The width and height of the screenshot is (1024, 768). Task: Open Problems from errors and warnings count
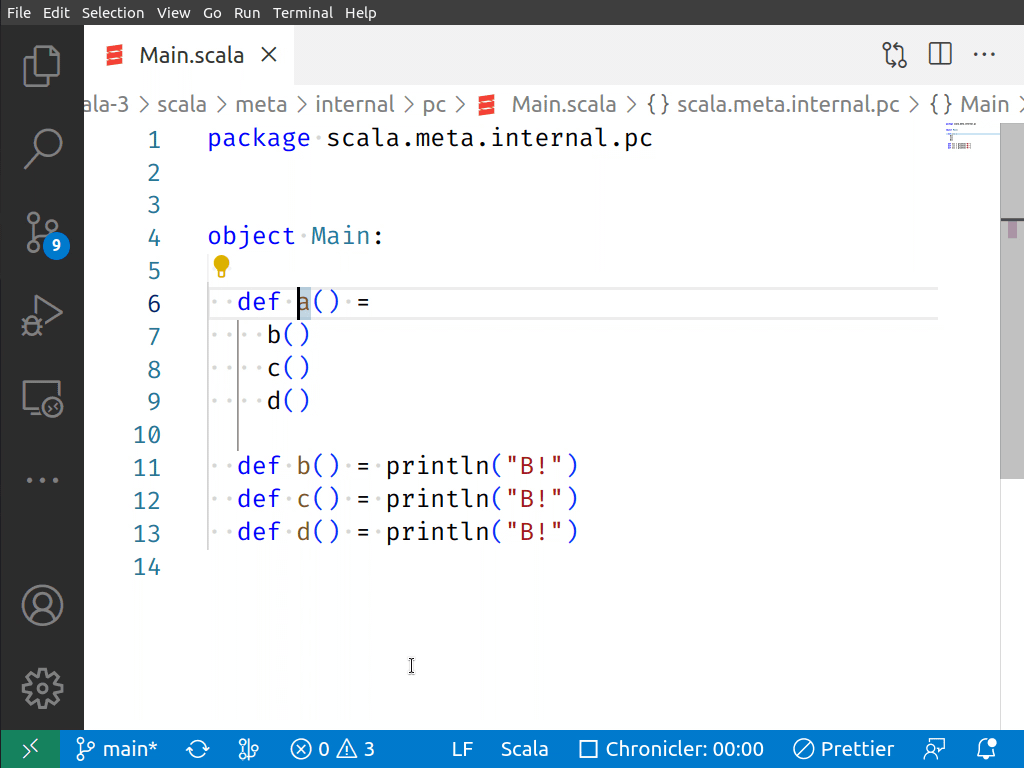[x=332, y=749]
